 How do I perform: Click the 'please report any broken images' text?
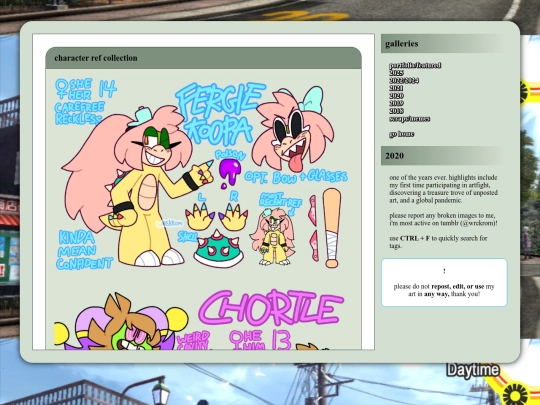444,219
